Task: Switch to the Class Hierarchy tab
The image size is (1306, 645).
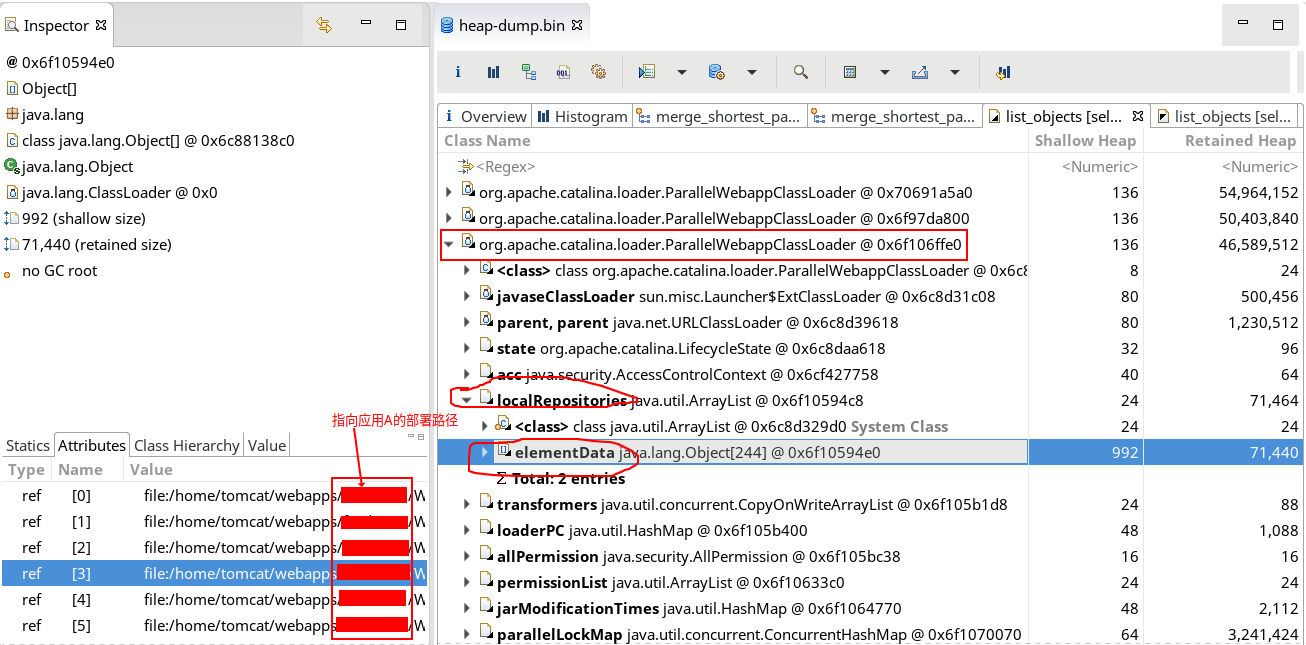Action: coord(186,445)
